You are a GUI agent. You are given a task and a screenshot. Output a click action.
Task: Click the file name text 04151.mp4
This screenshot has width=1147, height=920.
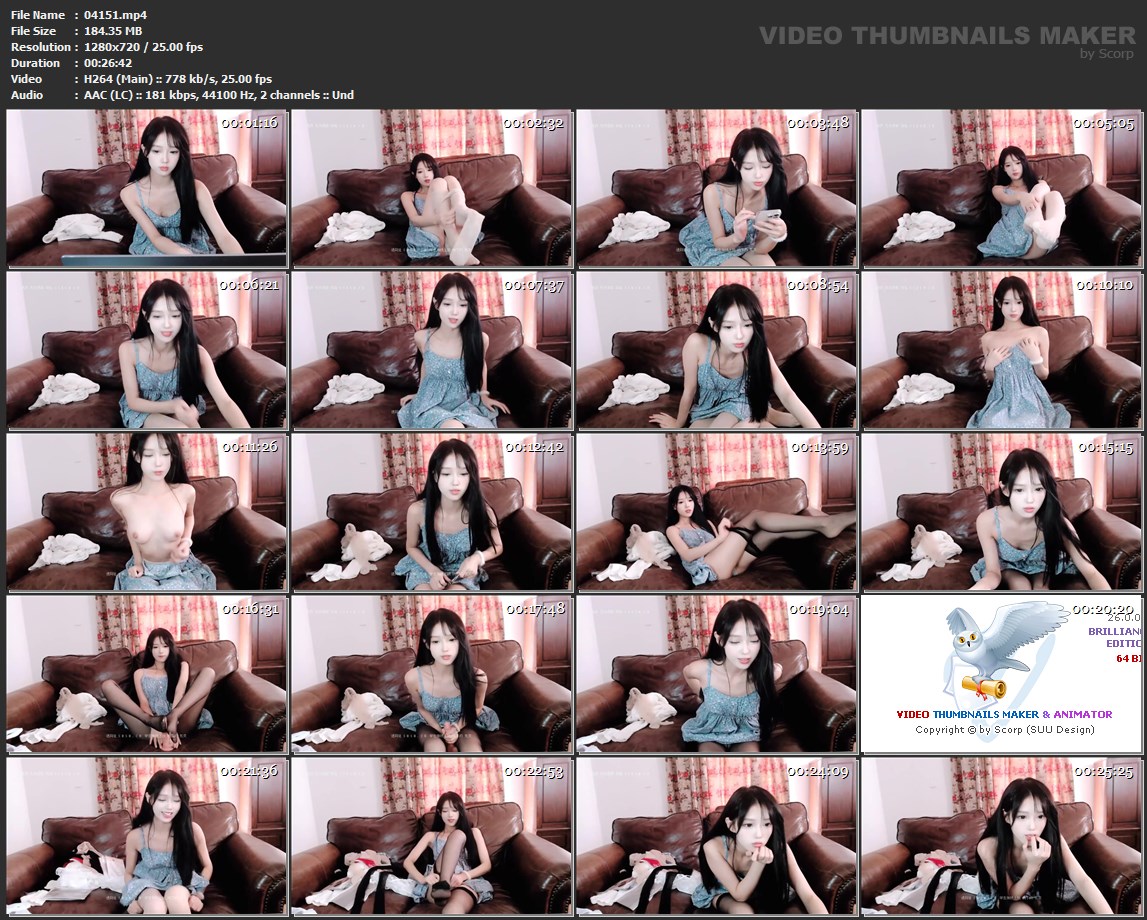[115, 15]
